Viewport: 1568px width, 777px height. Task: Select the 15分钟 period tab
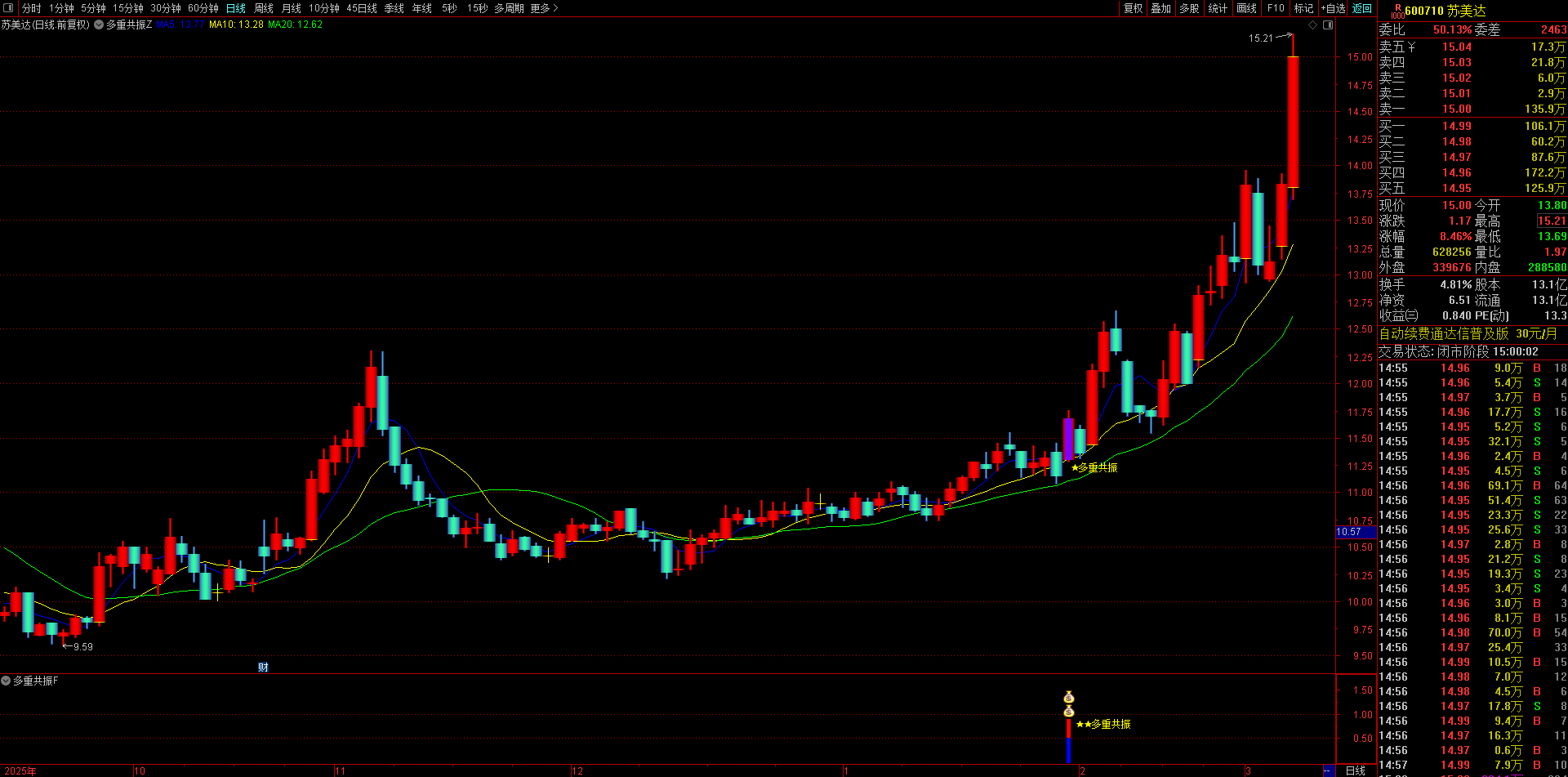coord(127,8)
